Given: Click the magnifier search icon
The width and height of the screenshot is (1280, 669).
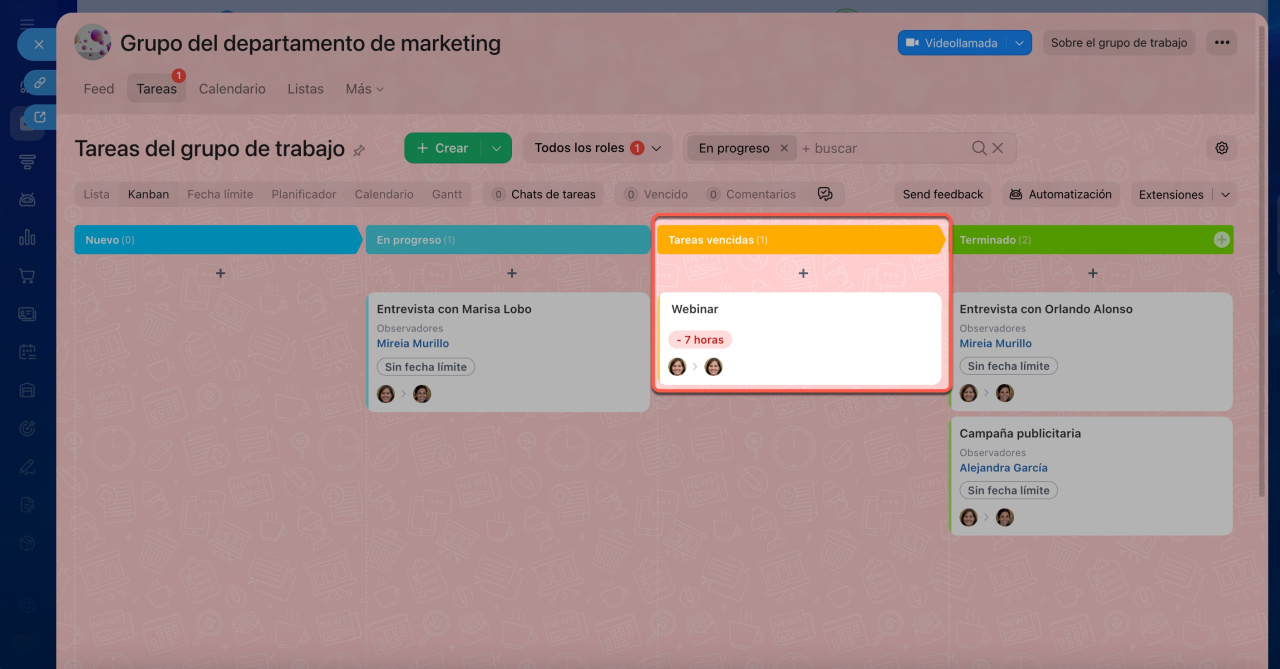Looking at the screenshot, I should click(x=979, y=148).
